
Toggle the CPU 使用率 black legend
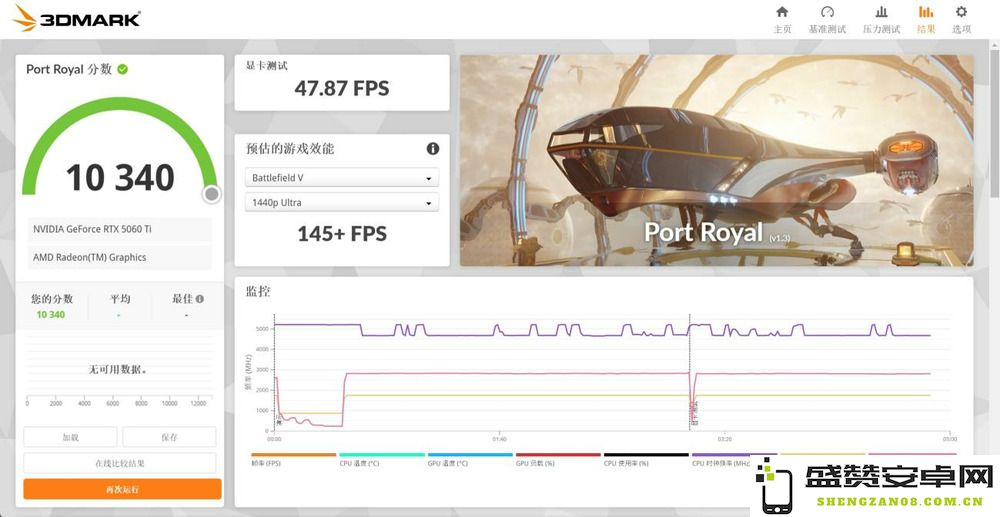646,459
